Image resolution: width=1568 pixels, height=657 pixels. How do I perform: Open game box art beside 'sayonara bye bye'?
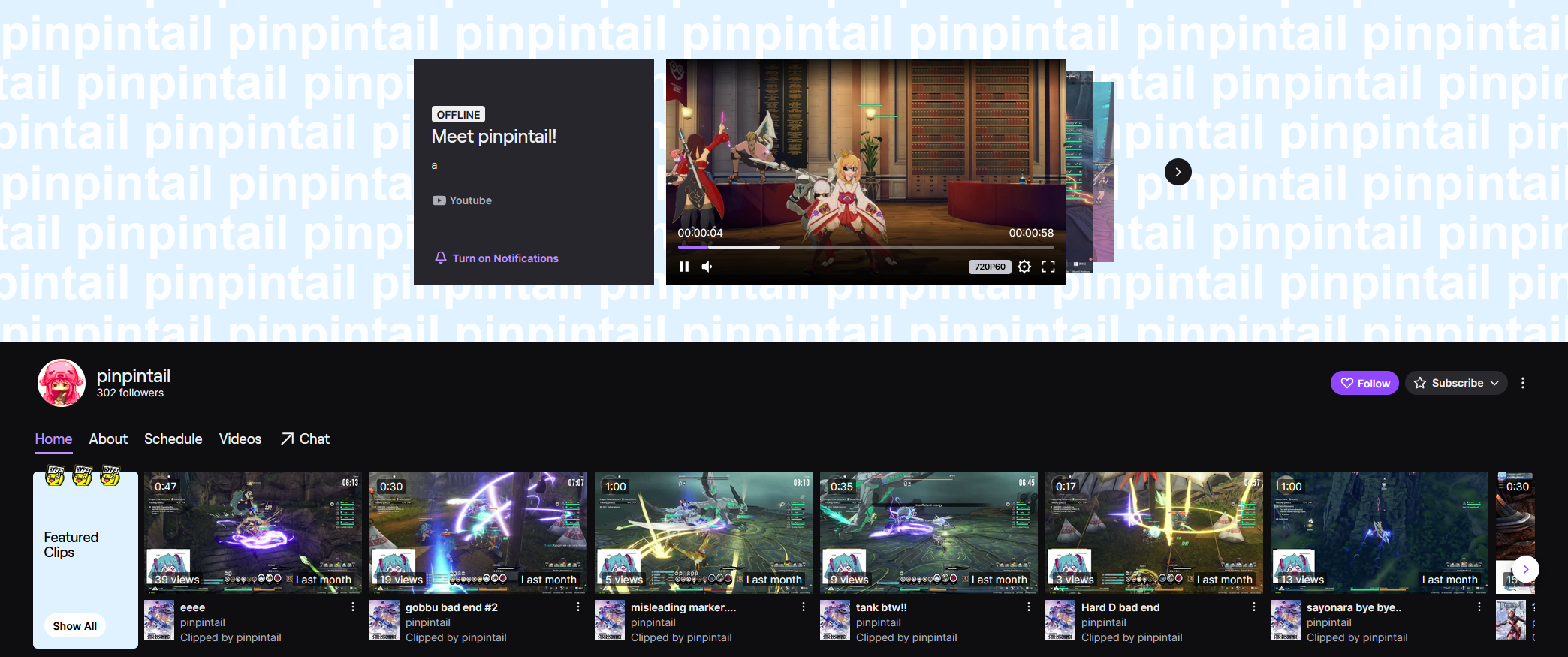click(x=1286, y=620)
